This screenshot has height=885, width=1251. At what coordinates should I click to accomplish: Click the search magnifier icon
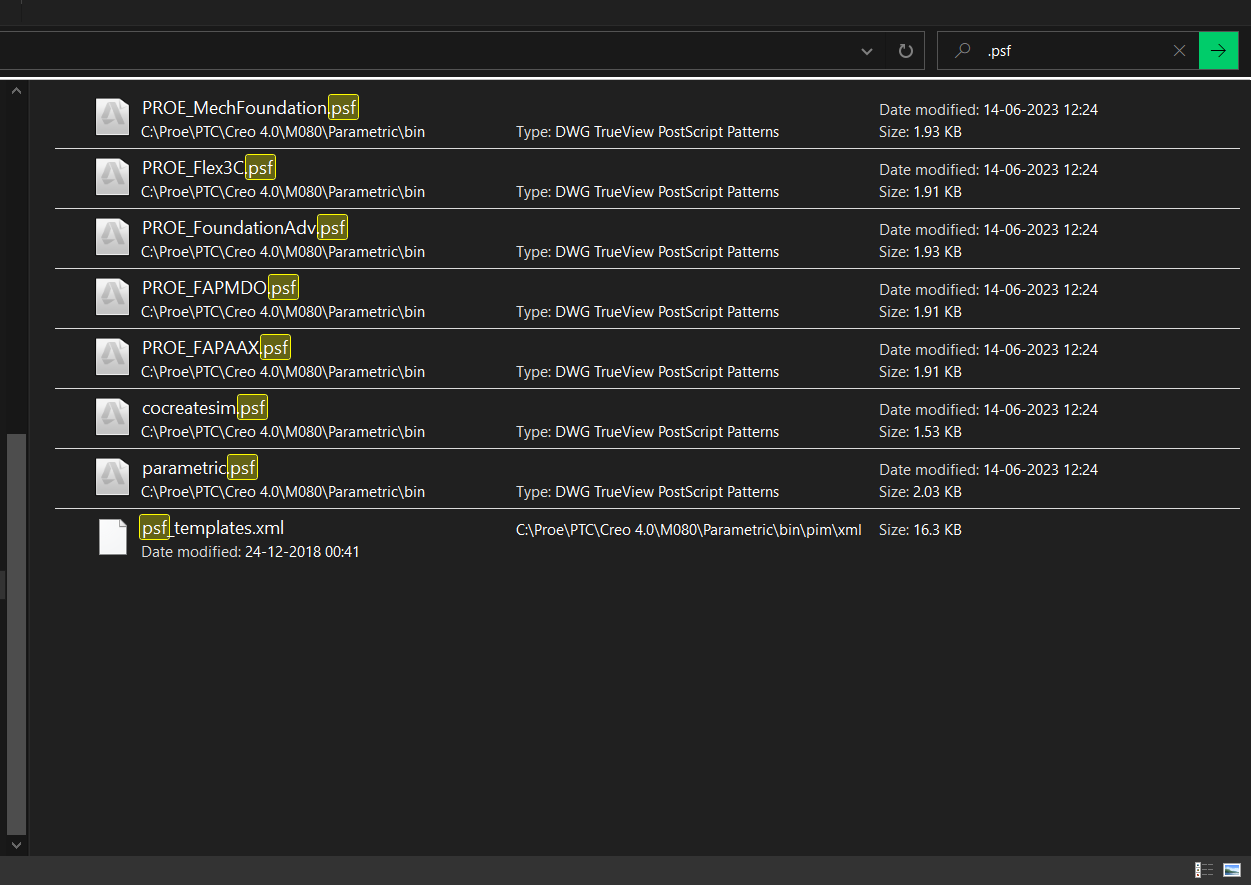coord(961,51)
